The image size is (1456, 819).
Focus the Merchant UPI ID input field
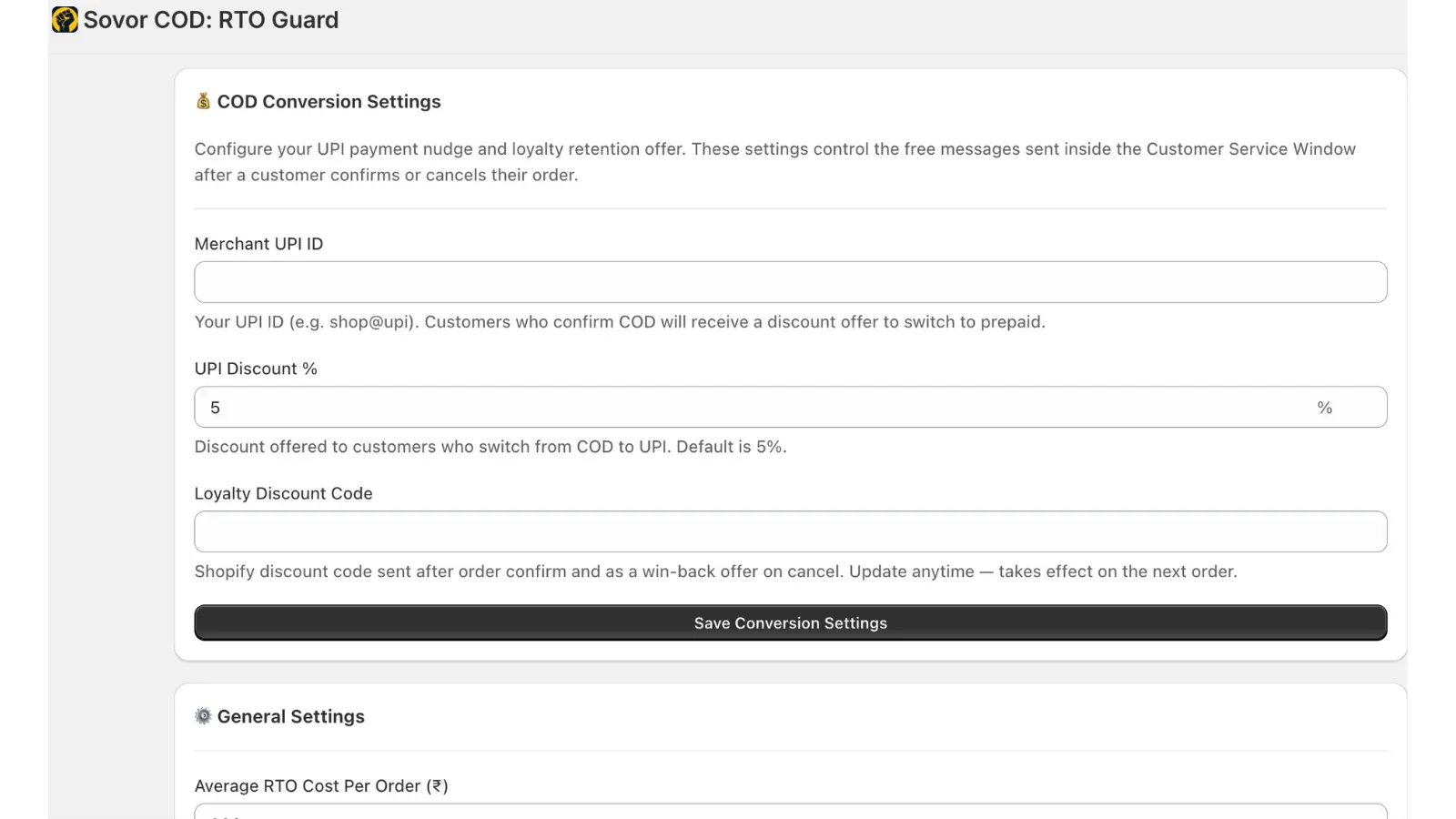coord(790,282)
